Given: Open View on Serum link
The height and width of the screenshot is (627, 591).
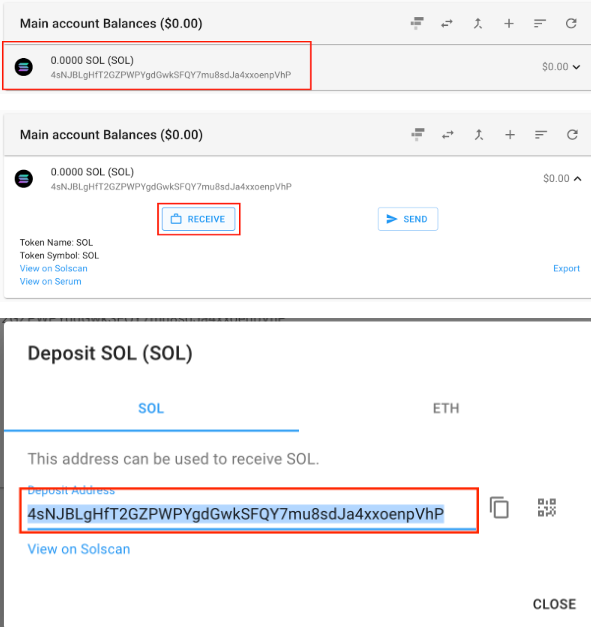Looking at the screenshot, I should point(50,282).
